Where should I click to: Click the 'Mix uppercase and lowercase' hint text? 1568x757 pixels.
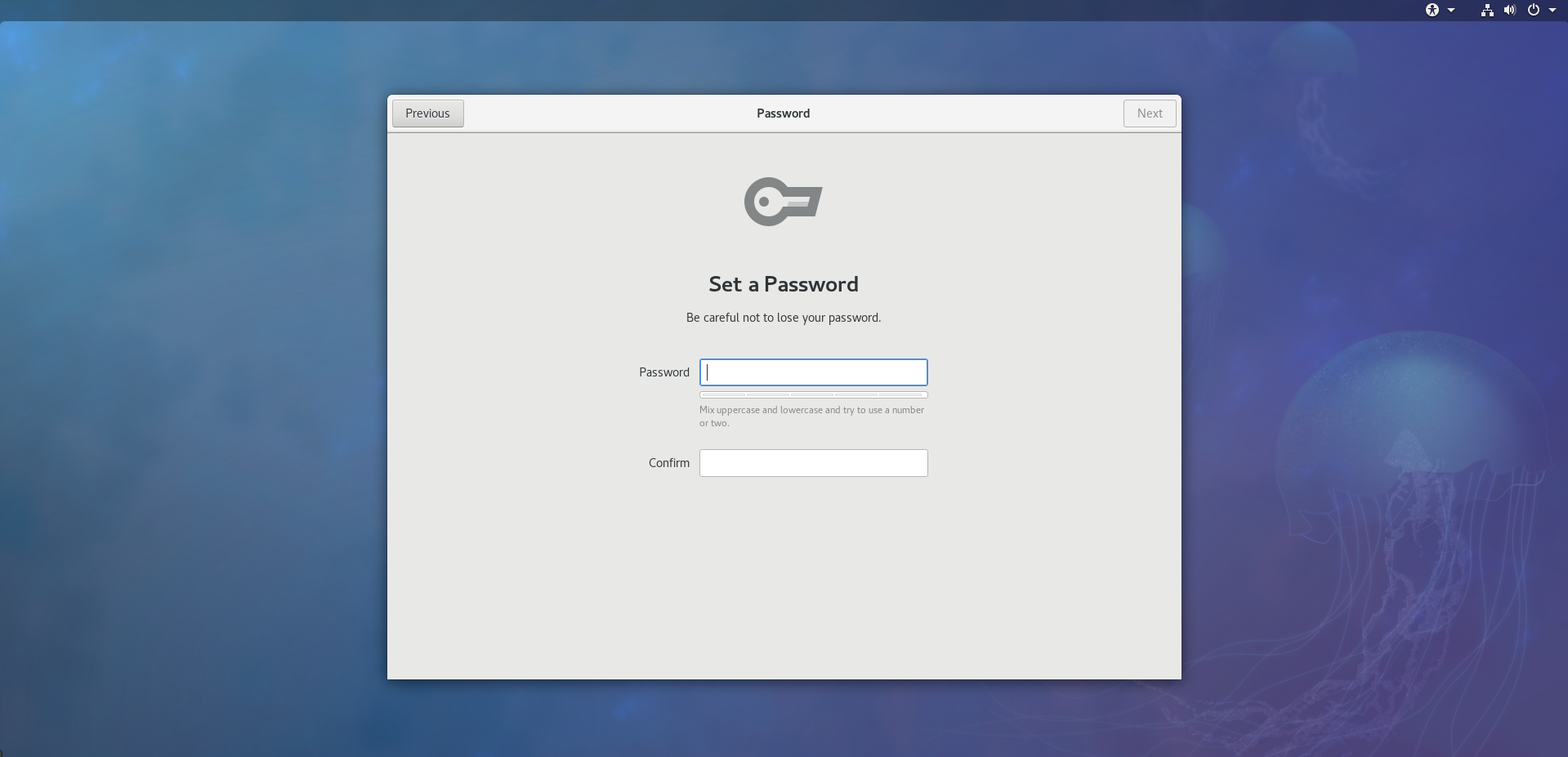[811, 416]
